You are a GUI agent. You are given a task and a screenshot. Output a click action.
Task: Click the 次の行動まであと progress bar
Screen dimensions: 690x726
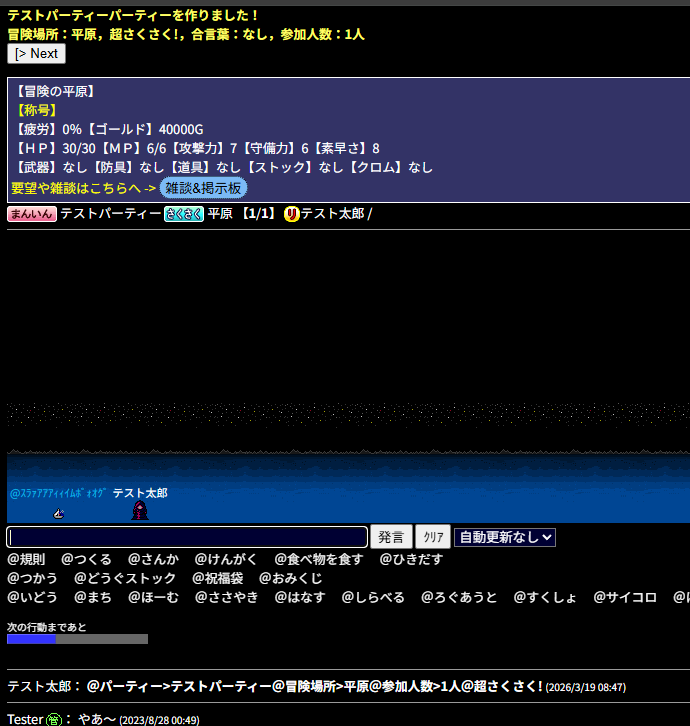(77, 639)
